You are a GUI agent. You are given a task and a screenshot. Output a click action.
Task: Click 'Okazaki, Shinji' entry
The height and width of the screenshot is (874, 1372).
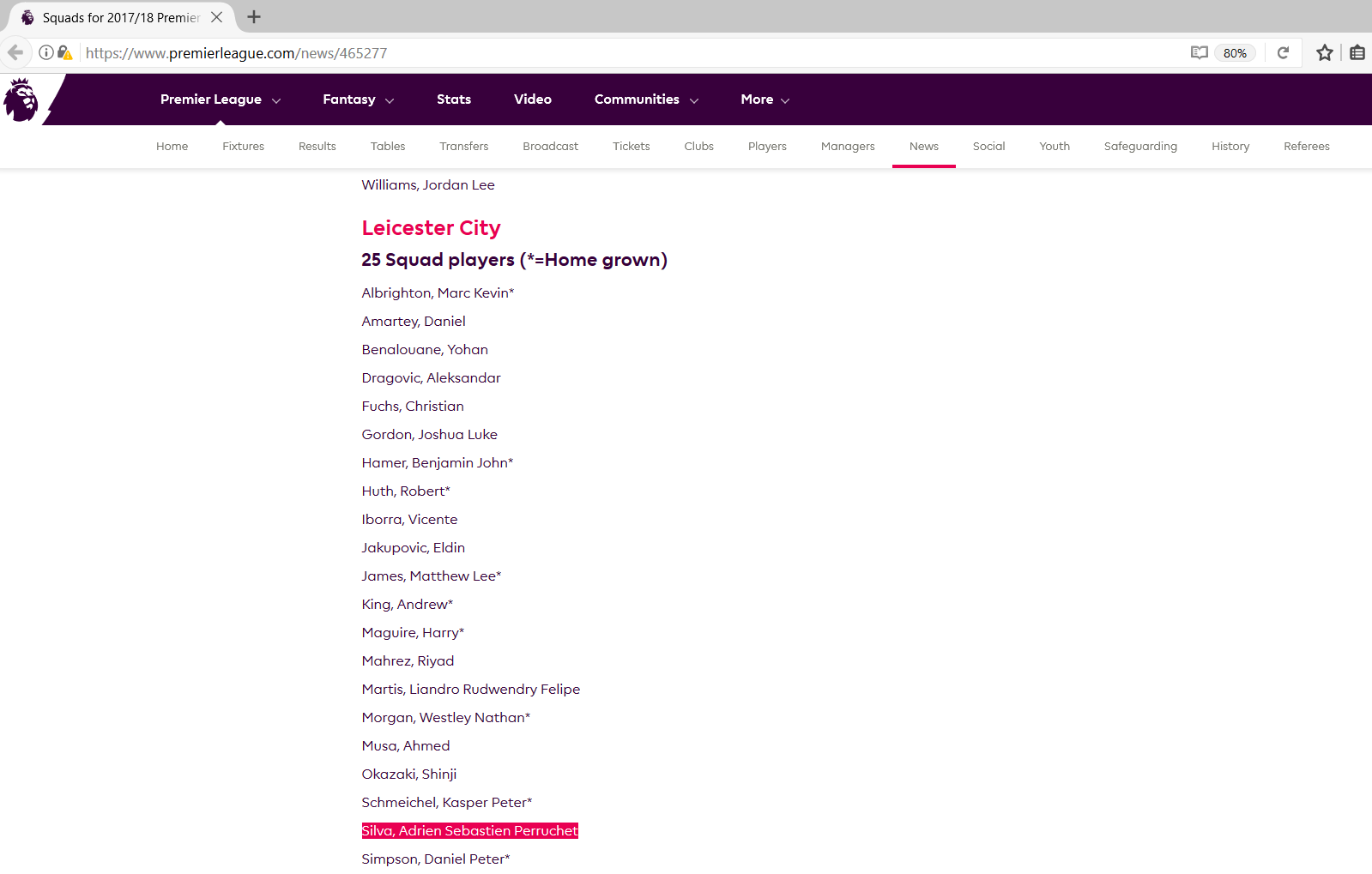click(x=409, y=775)
